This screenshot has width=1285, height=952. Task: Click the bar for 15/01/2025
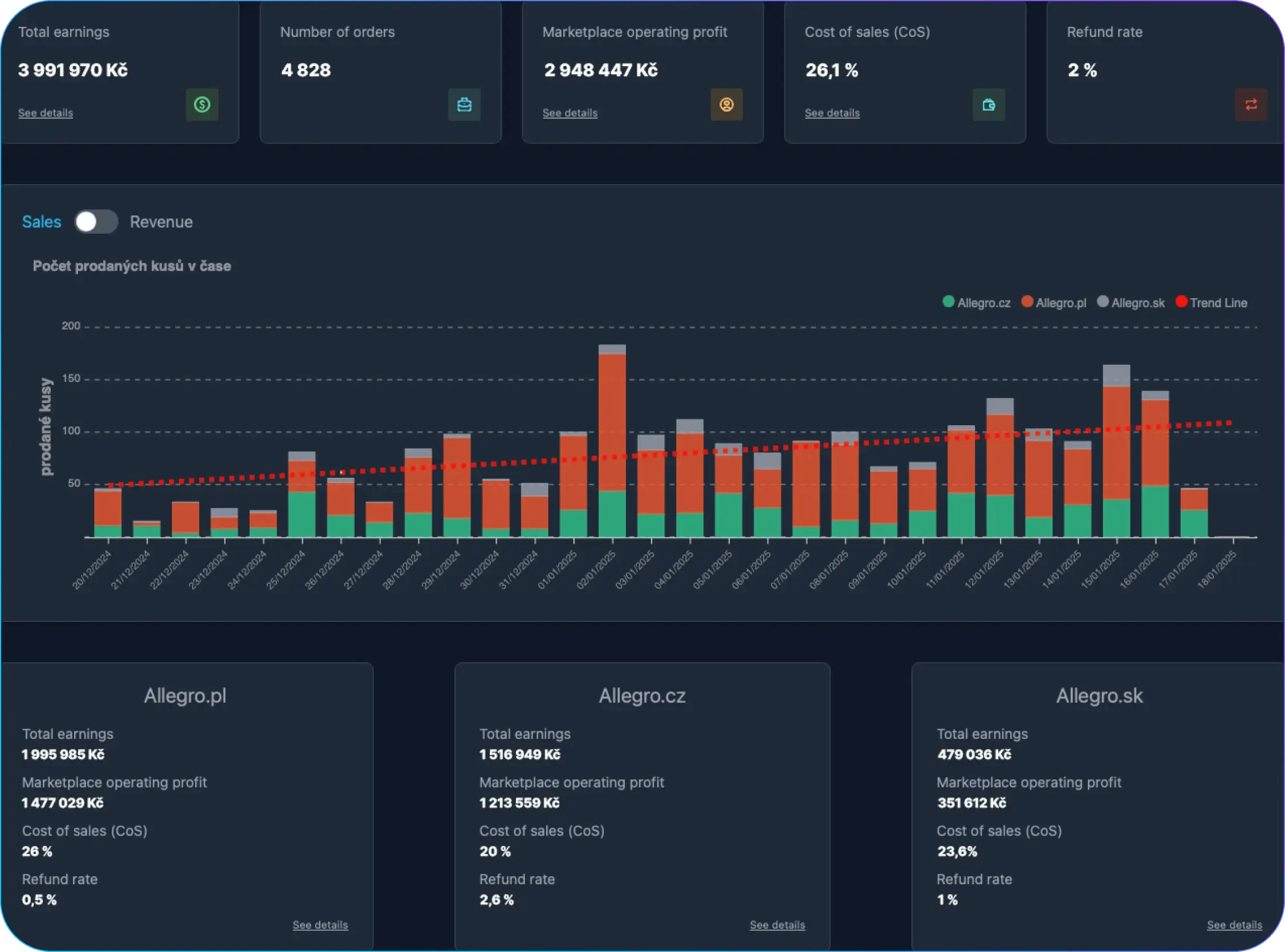pos(1117,451)
